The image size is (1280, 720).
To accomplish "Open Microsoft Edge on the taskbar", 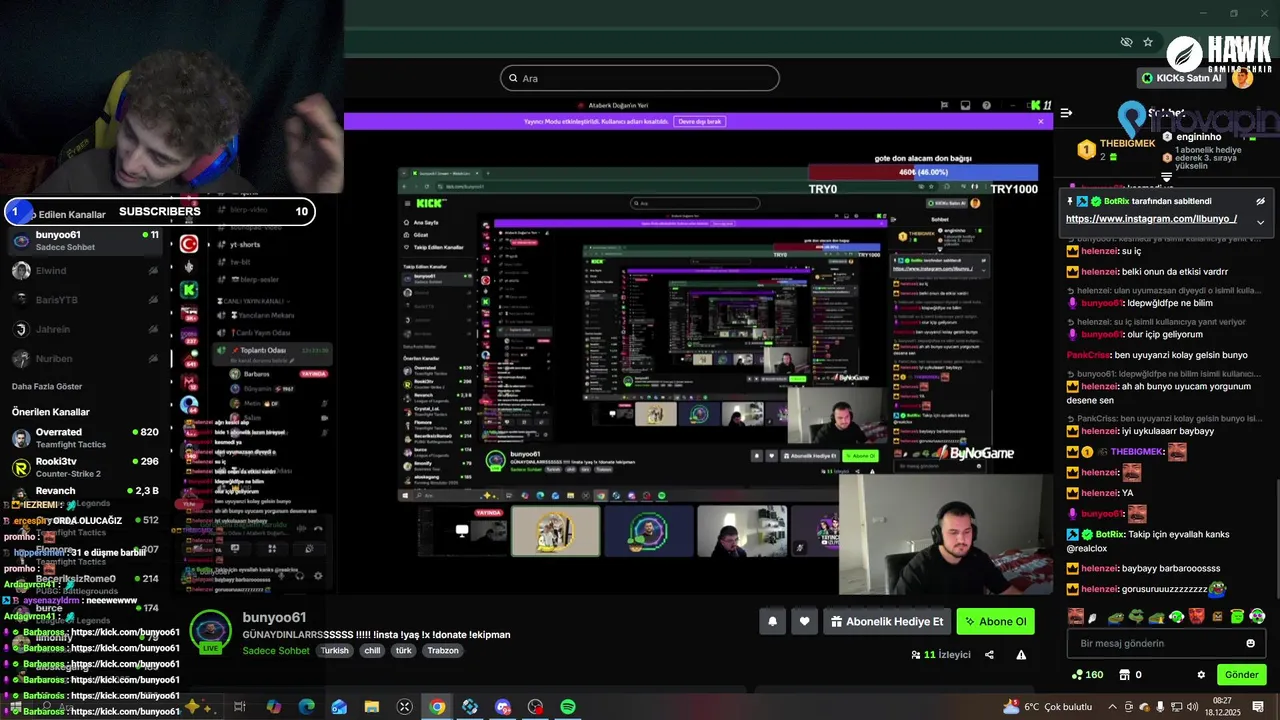I will pyautogui.click(x=306, y=707).
